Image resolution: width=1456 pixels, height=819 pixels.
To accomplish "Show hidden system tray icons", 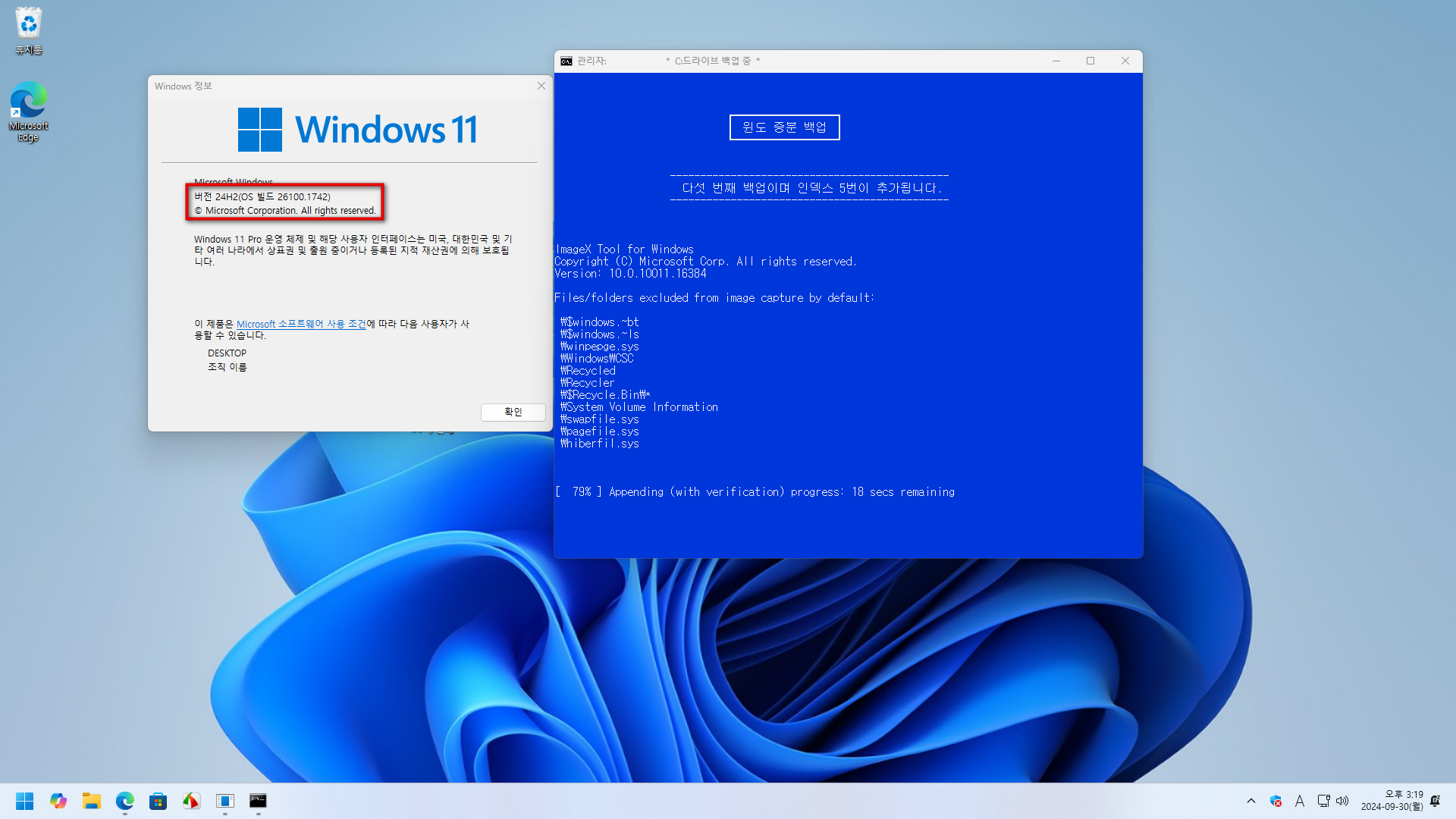I will (x=1251, y=801).
